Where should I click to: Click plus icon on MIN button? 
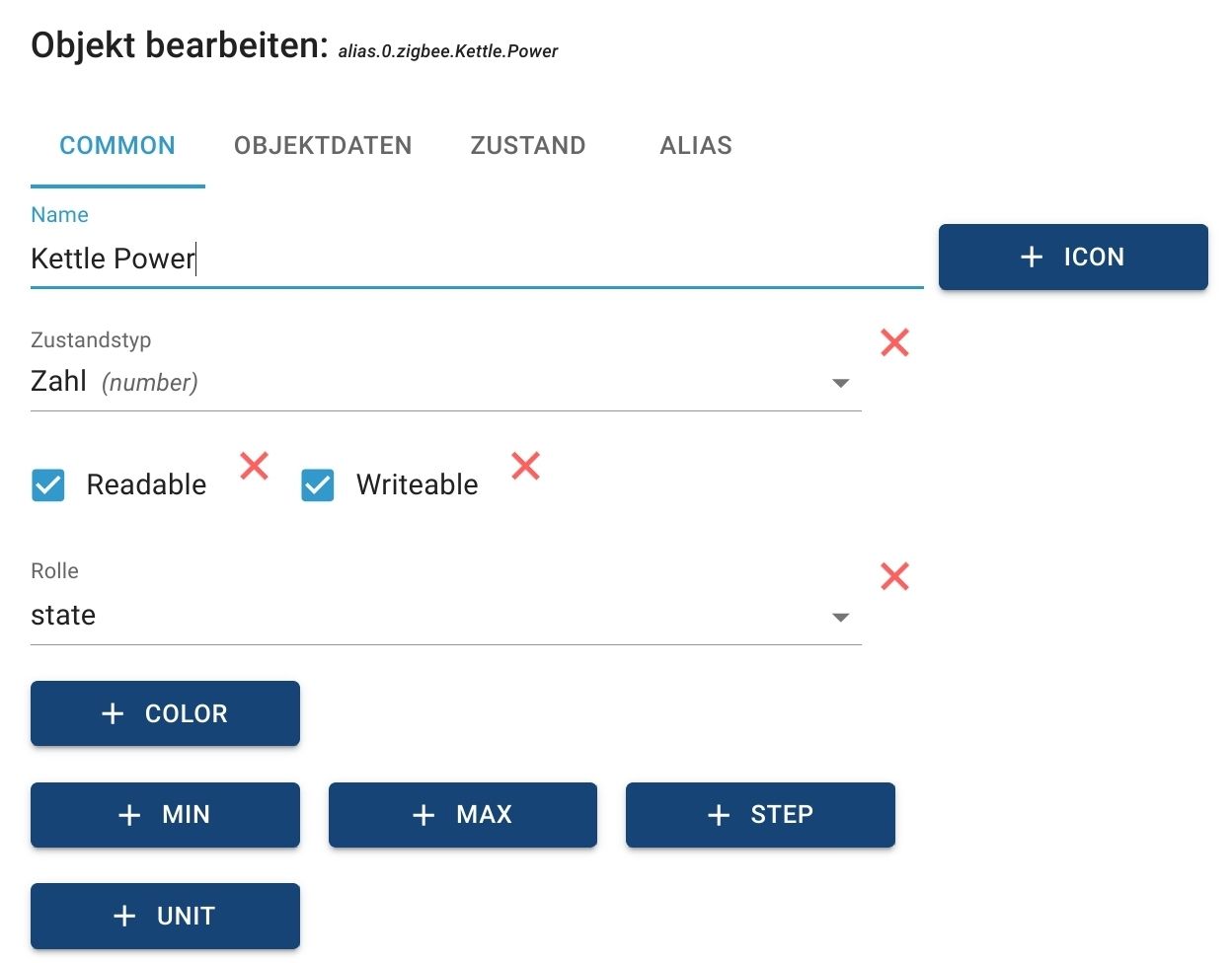129,815
